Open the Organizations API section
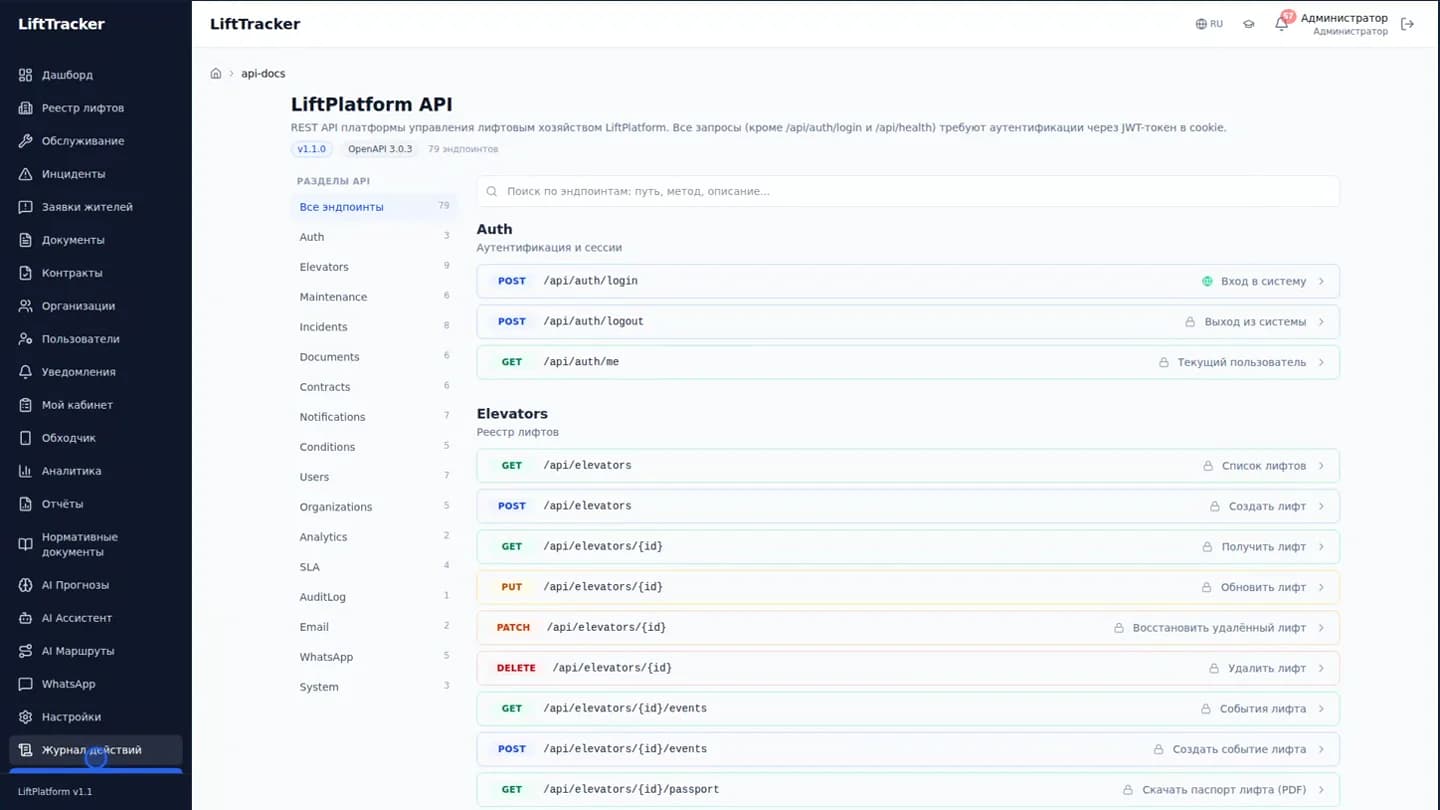The width and height of the screenshot is (1440, 810). click(374, 507)
